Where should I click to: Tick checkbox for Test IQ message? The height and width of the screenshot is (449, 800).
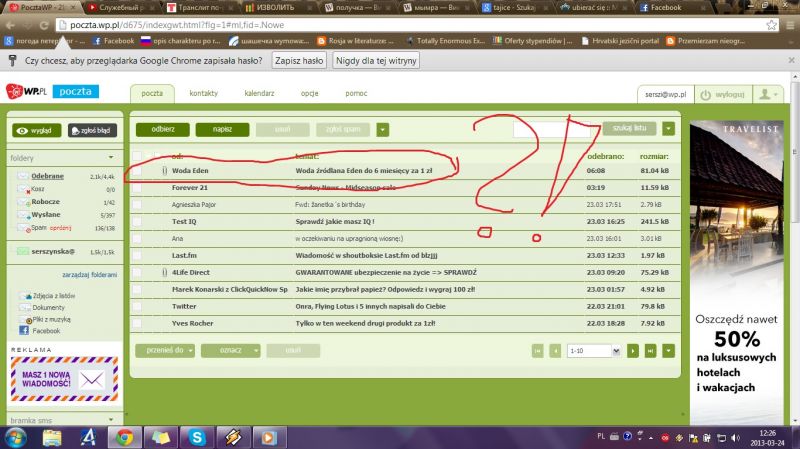(x=137, y=221)
